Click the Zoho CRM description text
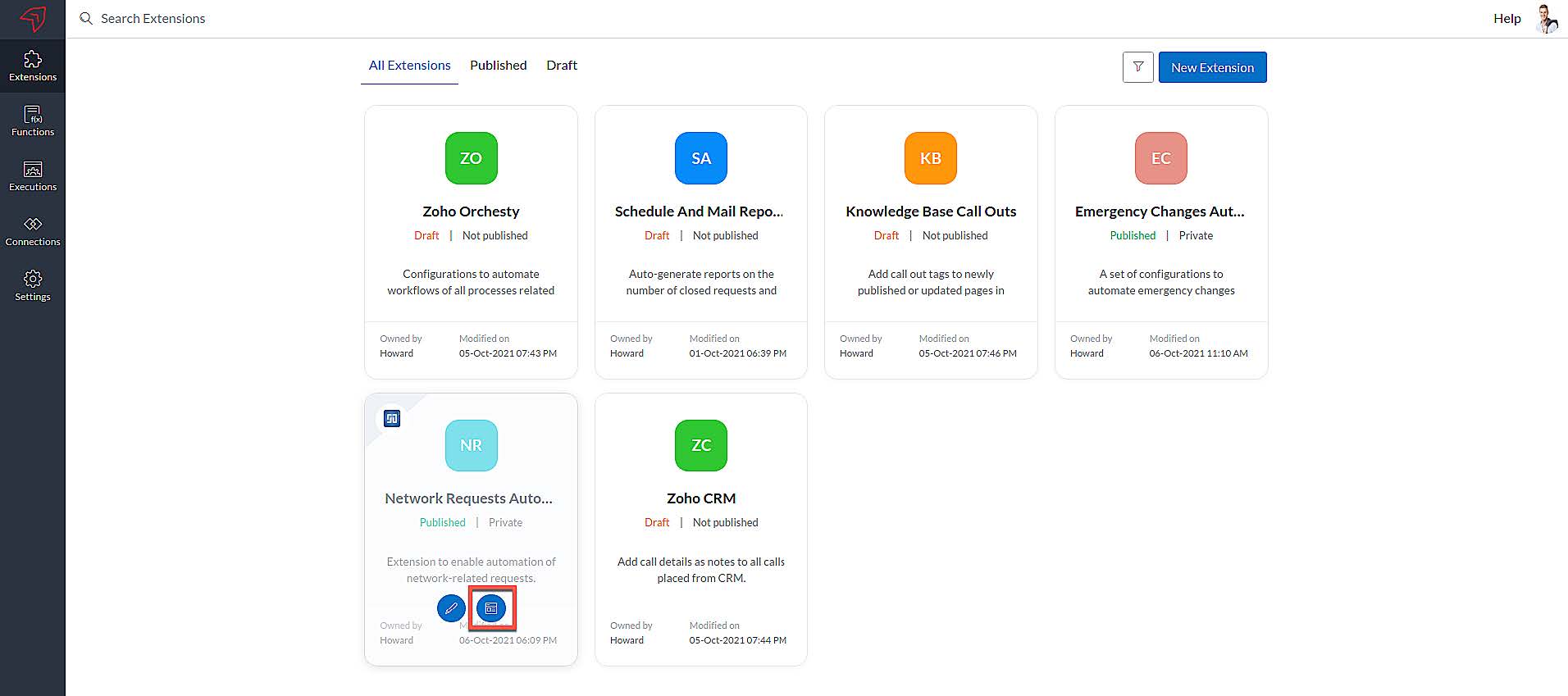Viewport: 1568px width, 696px height. 701,570
